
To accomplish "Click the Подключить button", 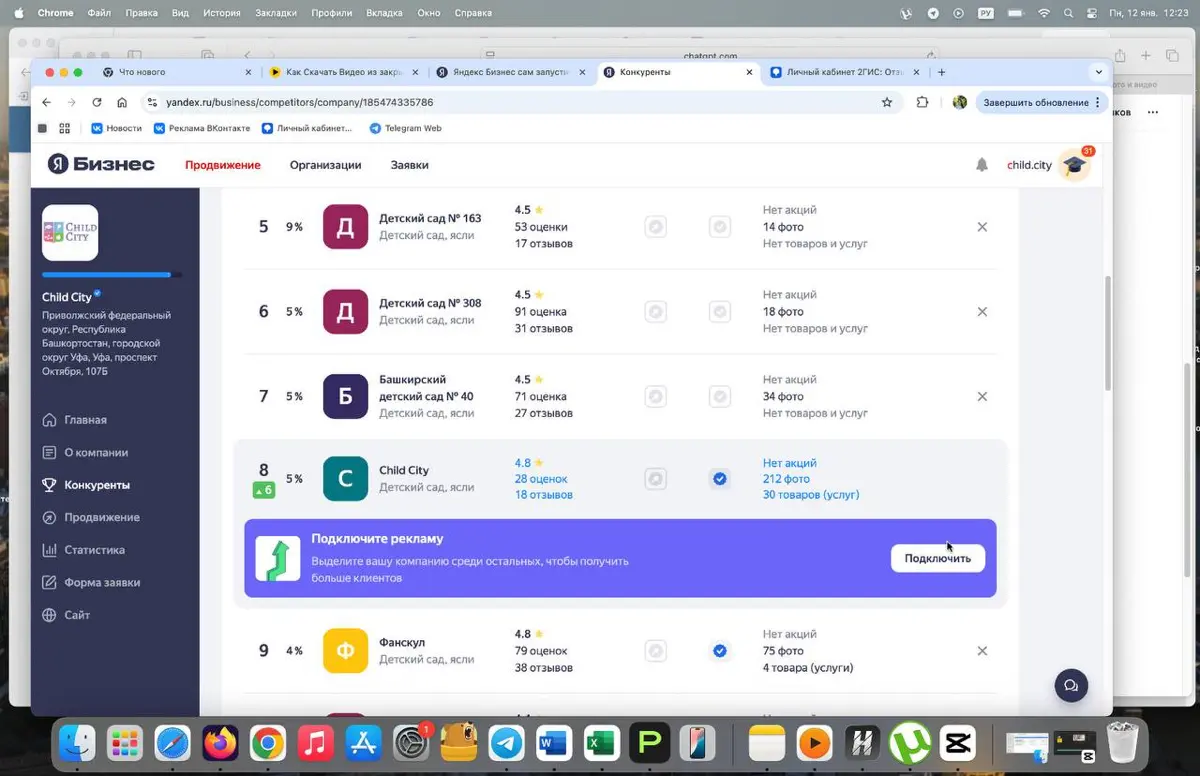I will [937, 558].
